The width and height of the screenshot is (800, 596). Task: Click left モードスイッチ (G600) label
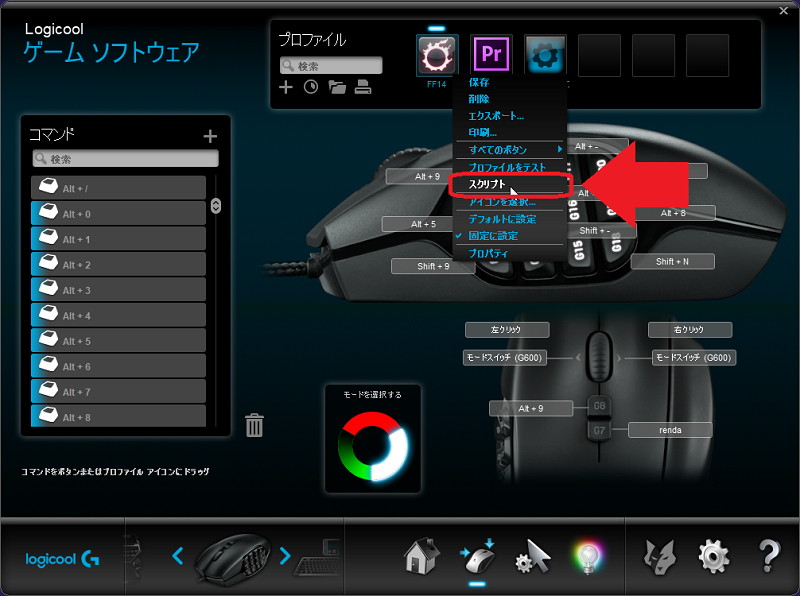pos(505,358)
